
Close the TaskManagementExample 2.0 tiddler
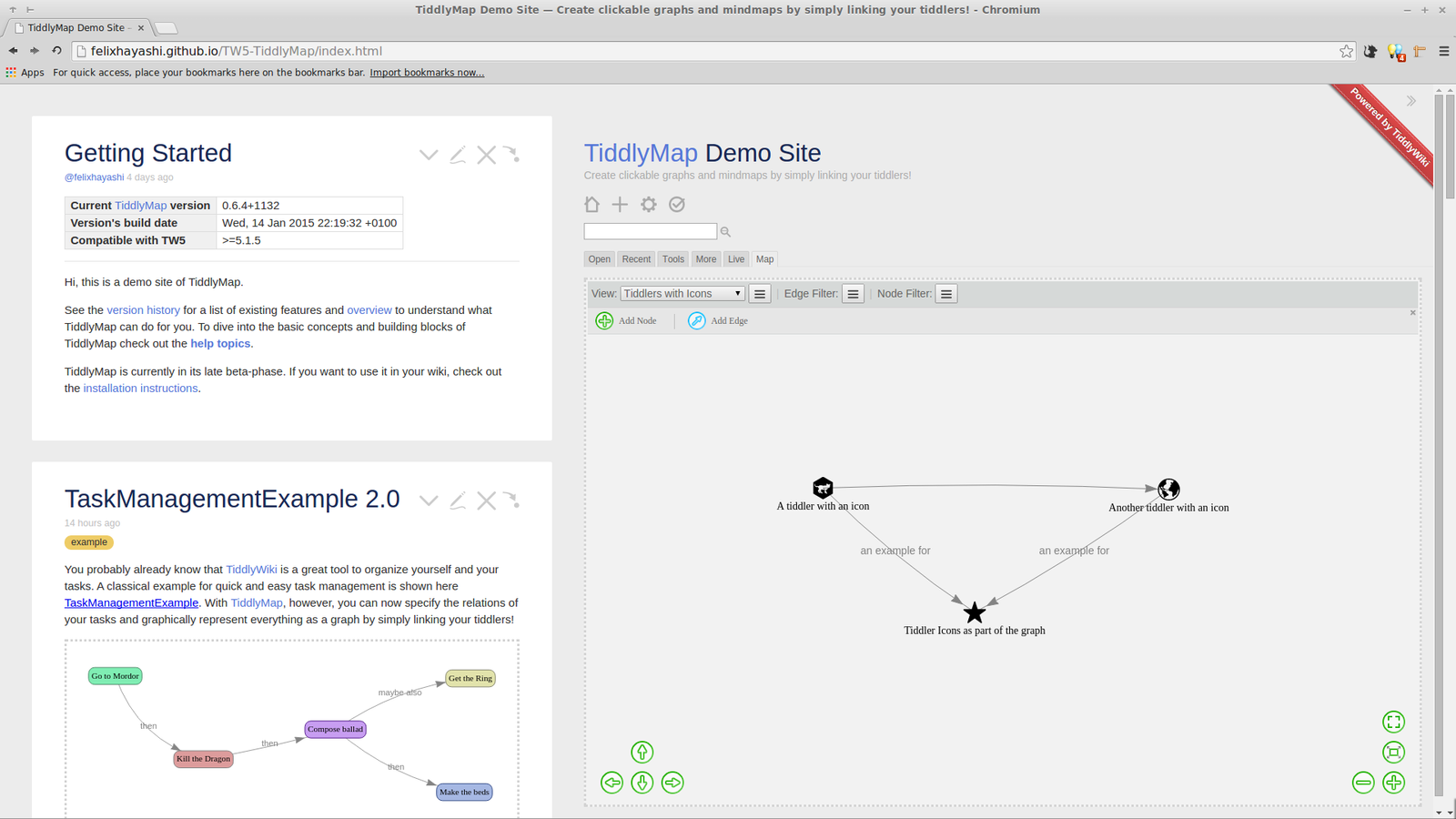coord(487,500)
